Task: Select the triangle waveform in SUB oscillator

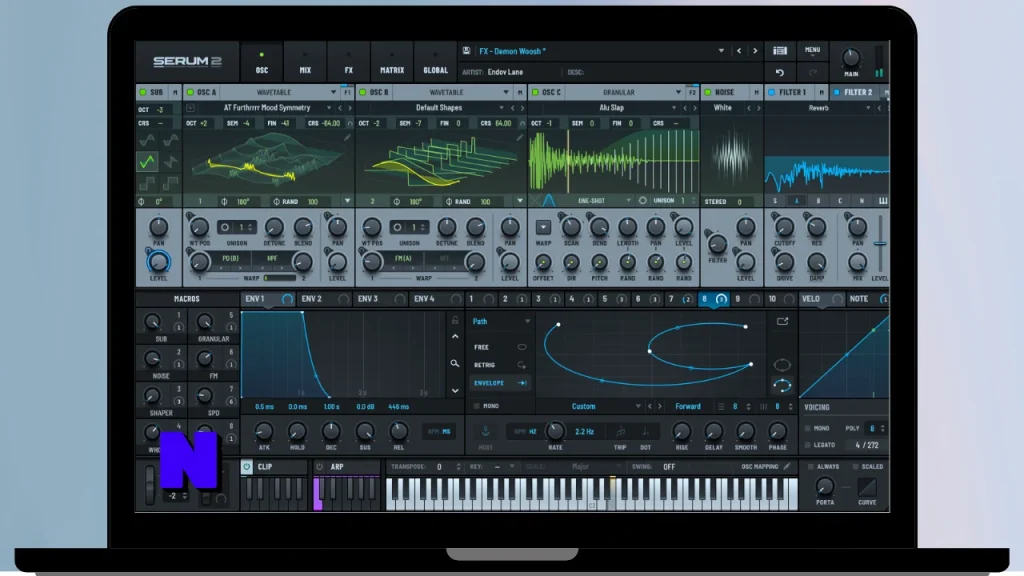Action: point(147,161)
